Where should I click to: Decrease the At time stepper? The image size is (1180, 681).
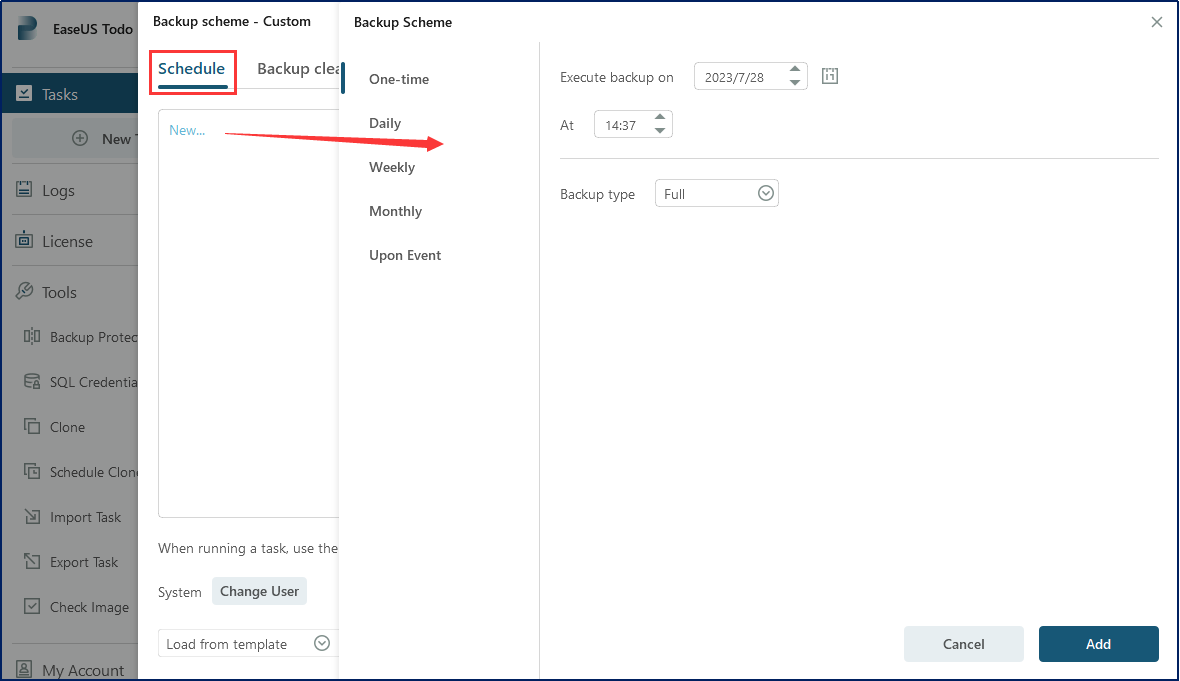(x=660, y=131)
